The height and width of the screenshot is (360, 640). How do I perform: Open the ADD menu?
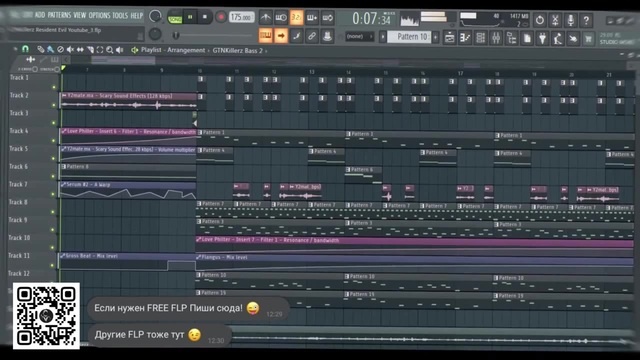[40, 15]
